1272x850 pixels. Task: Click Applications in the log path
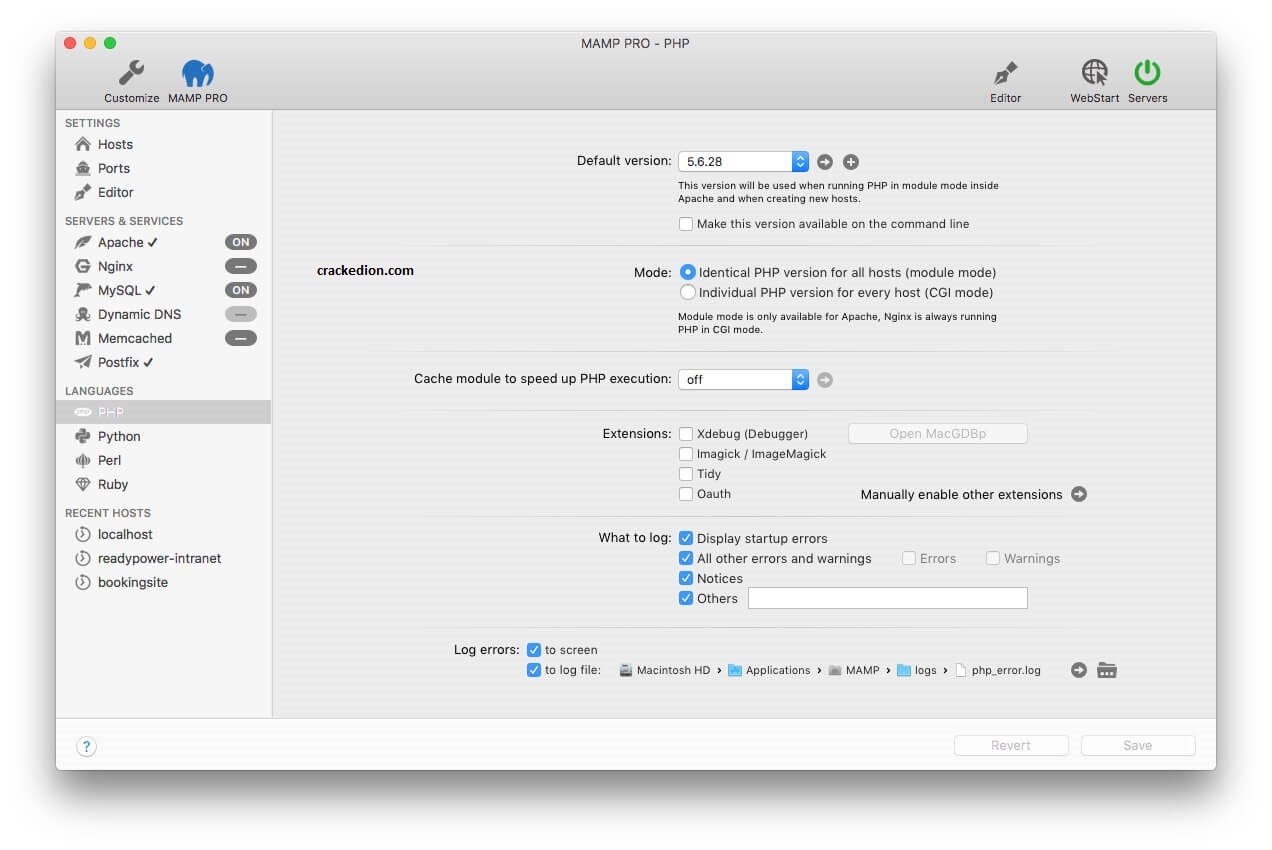(769, 670)
